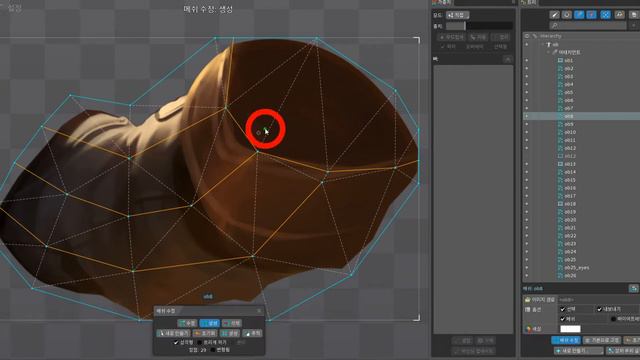Toggle the 흐리게 하기 (Dim) checkbox
640x360 pixels.
tap(200, 342)
